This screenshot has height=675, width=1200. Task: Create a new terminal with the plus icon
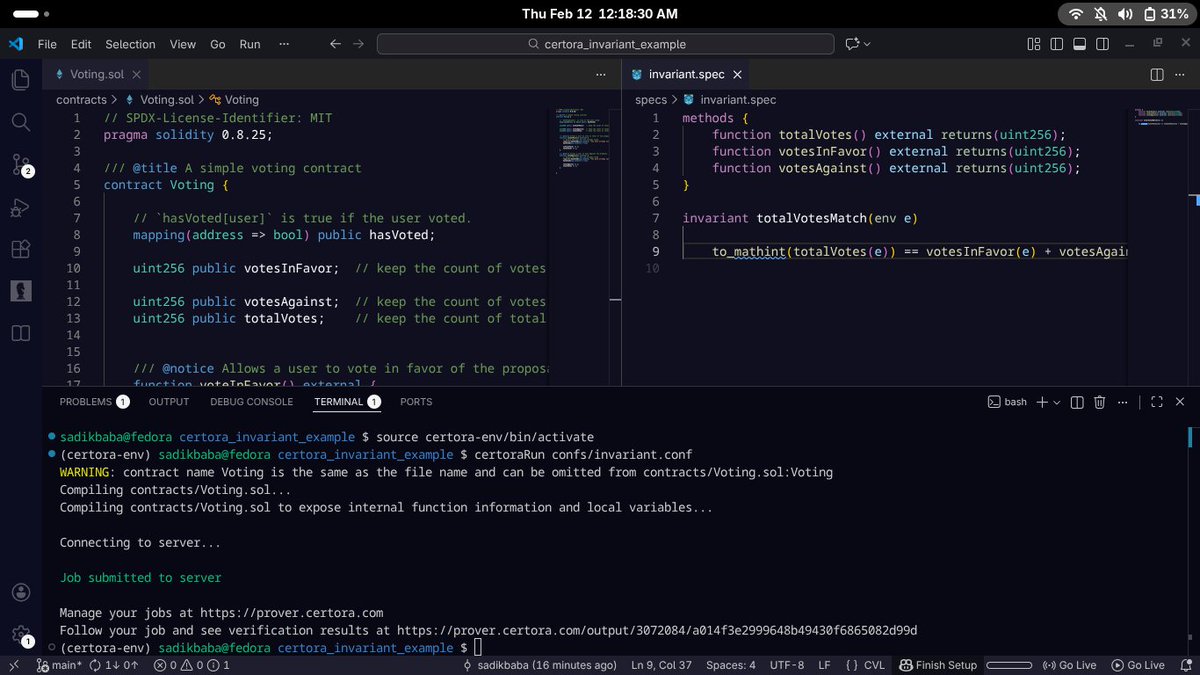coord(1041,402)
